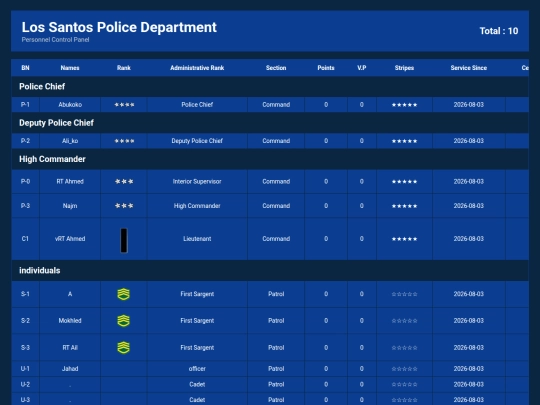Click the V.P column header
This screenshot has height=405, width=540.
pos(362,68)
